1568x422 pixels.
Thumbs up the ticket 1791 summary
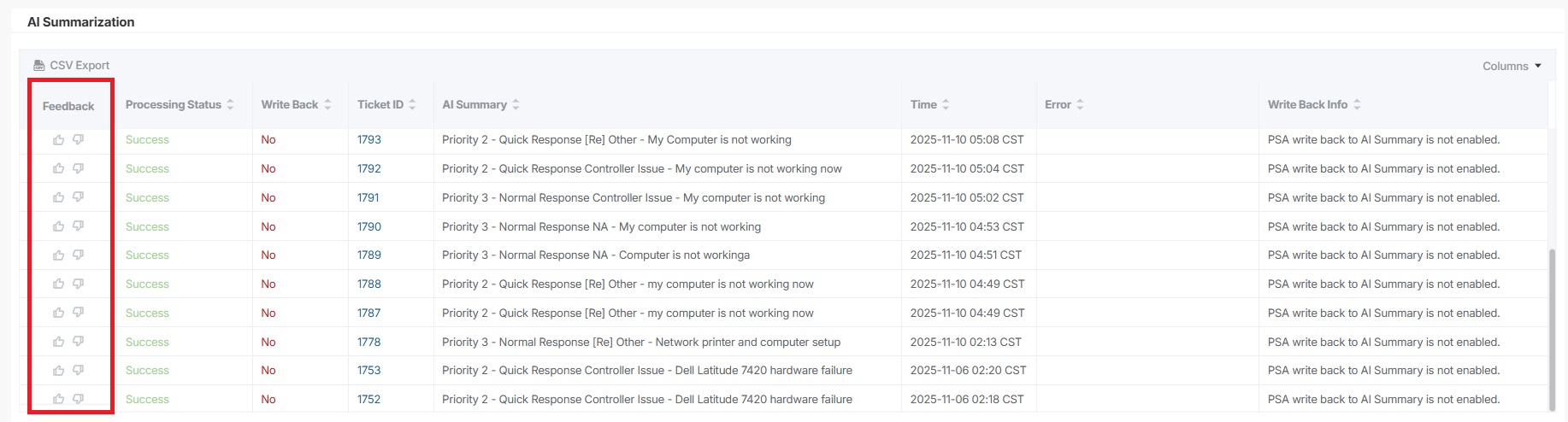point(58,197)
